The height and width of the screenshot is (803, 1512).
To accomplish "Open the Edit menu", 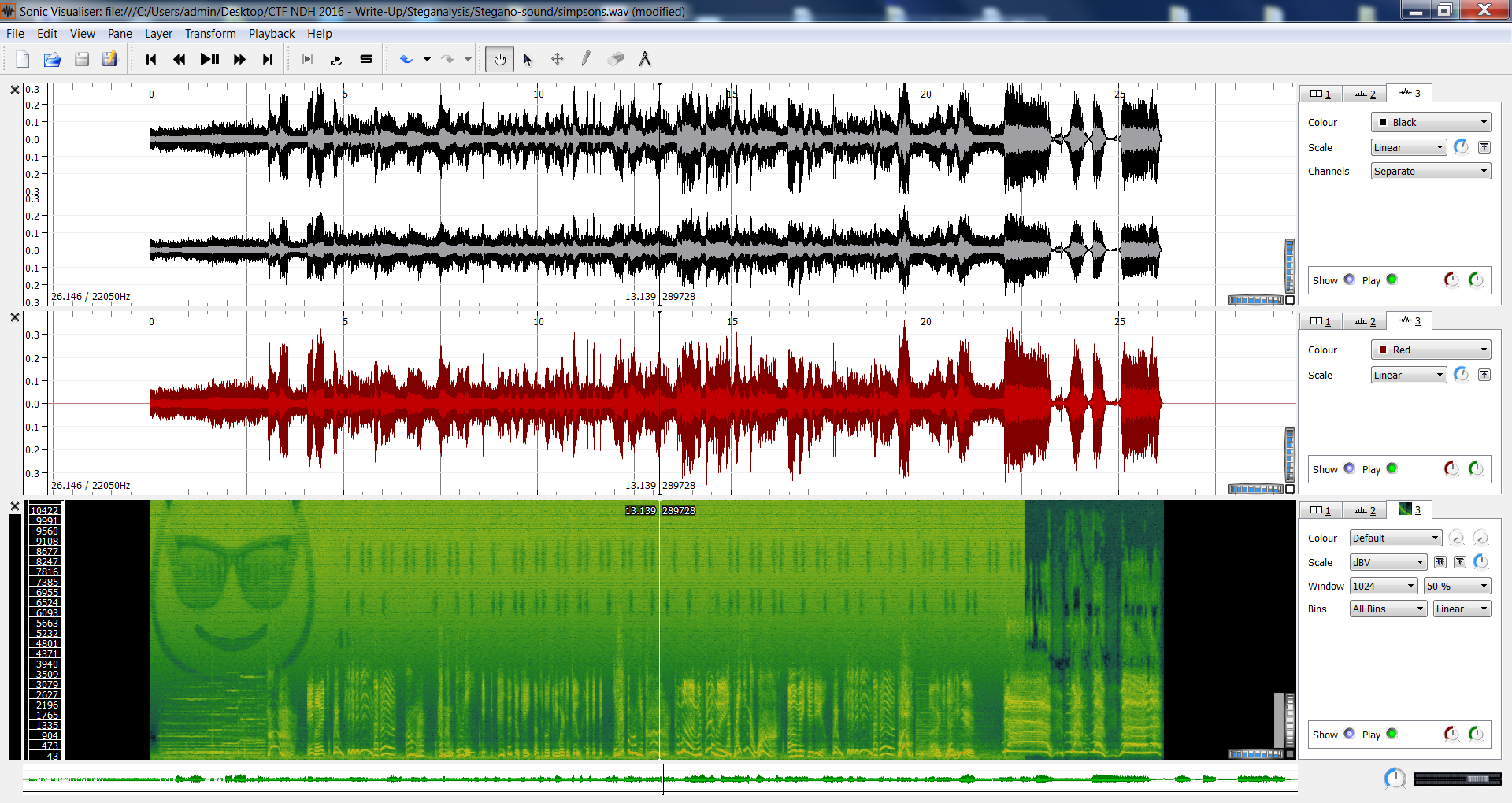I will click(x=47, y=34).
